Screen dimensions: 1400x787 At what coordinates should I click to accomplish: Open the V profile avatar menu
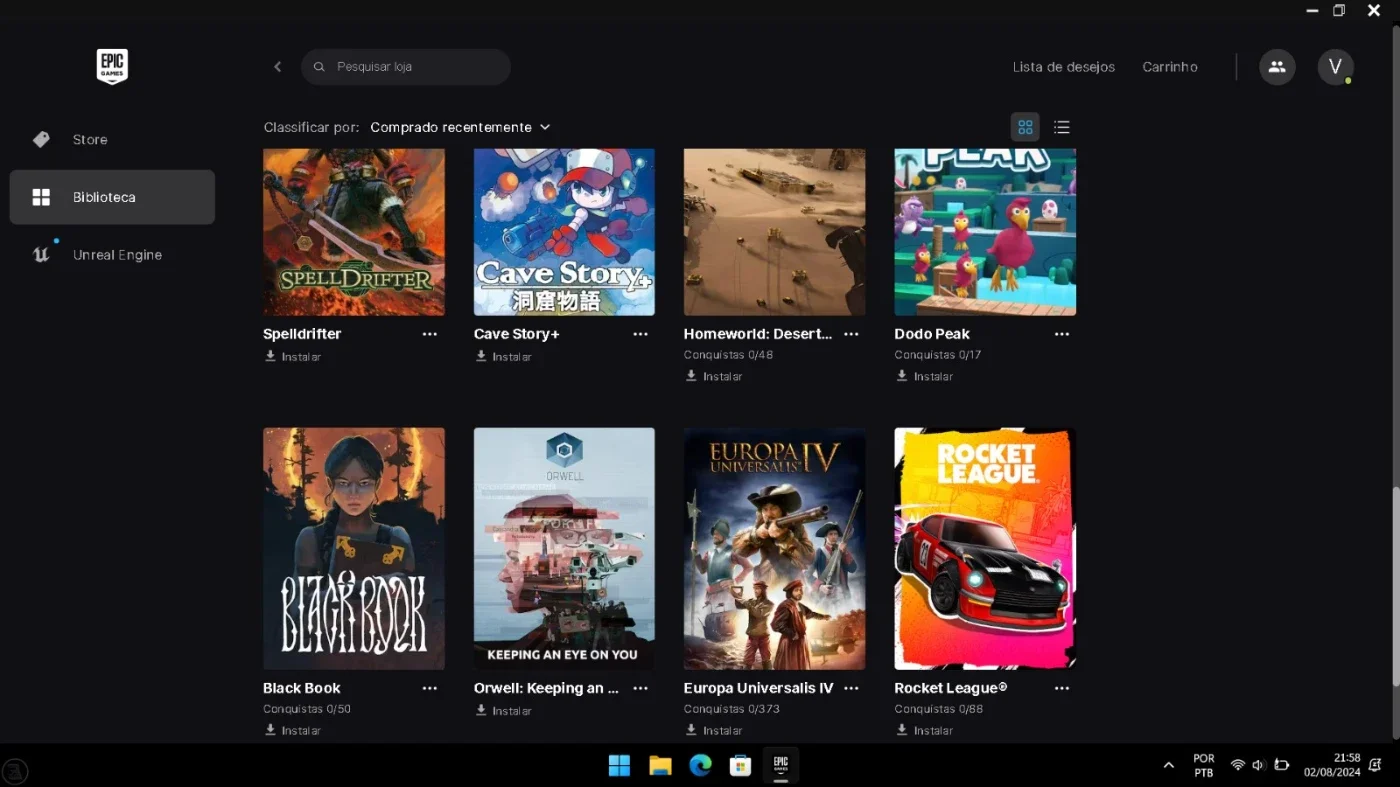coord(1335,67)
